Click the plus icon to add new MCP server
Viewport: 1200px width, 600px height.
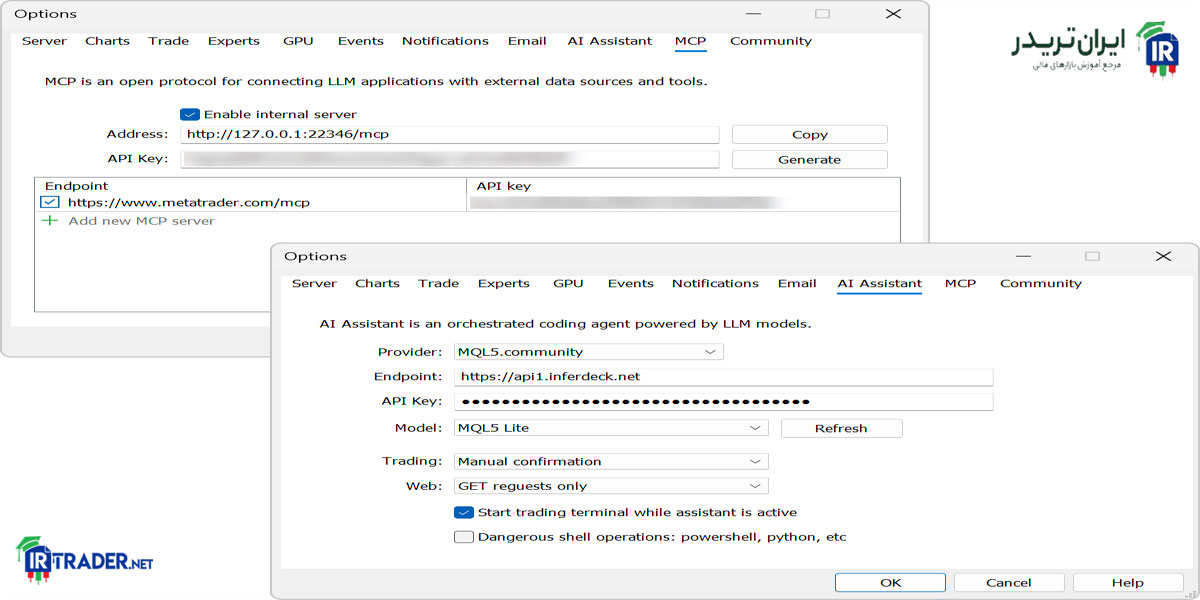(49, 221)
